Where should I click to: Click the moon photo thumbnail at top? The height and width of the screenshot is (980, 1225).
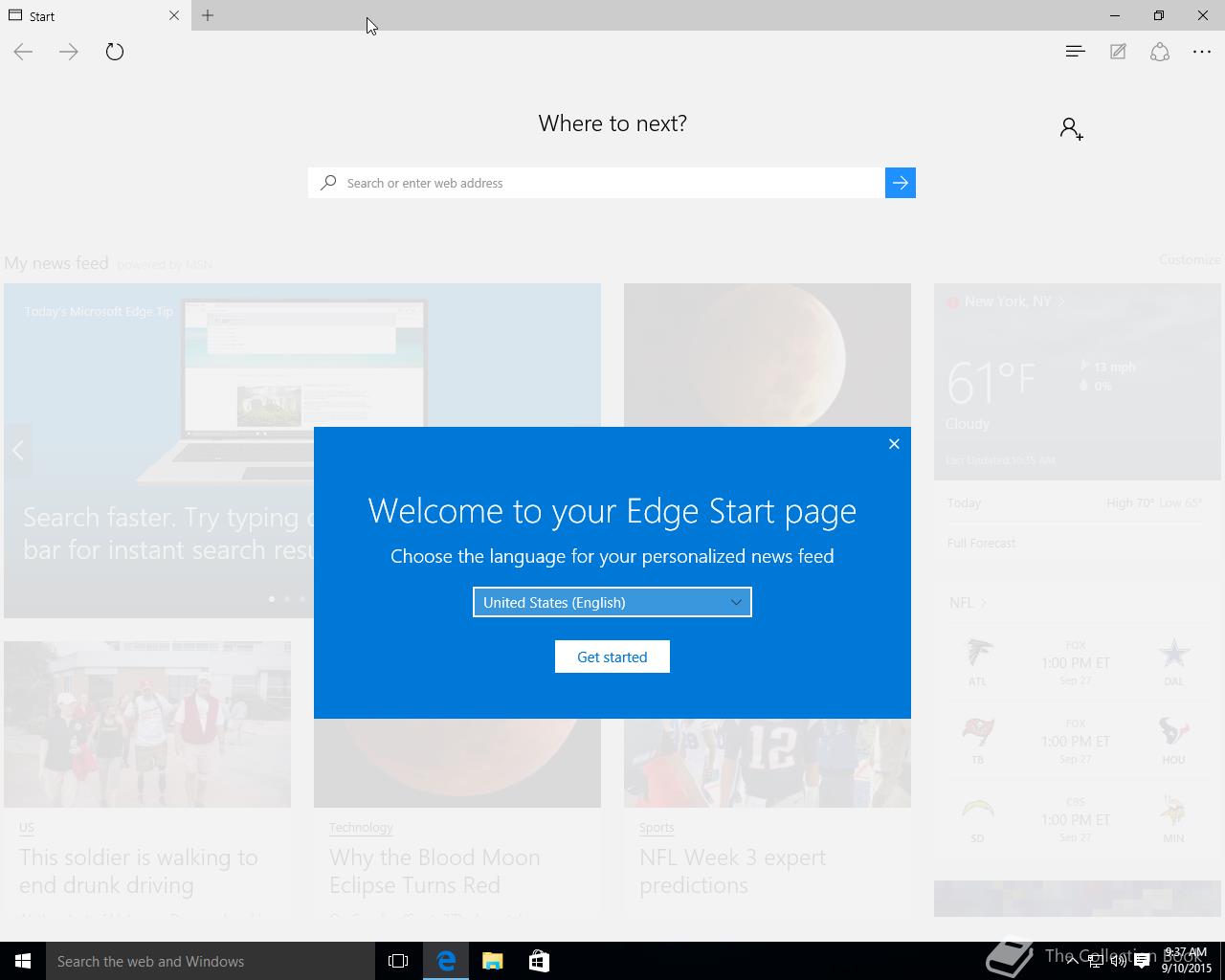(x=768, y=355)
